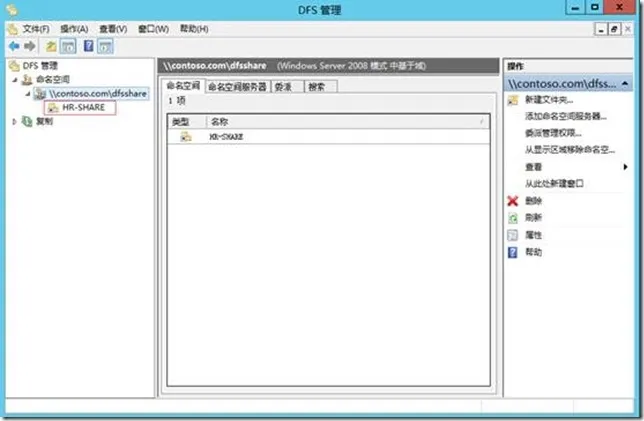Click 从显示区域移除命名空... action

pyautogui.click(x=570, y=150)
